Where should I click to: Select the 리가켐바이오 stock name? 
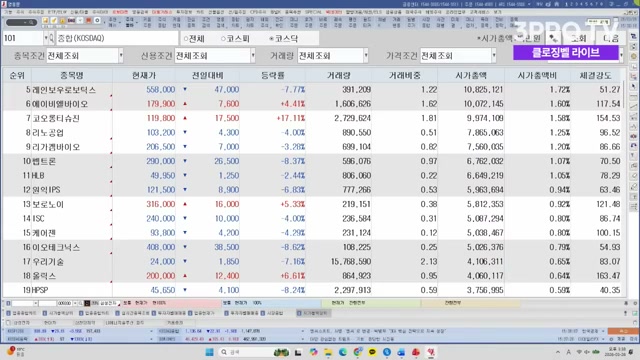(56, 147)
